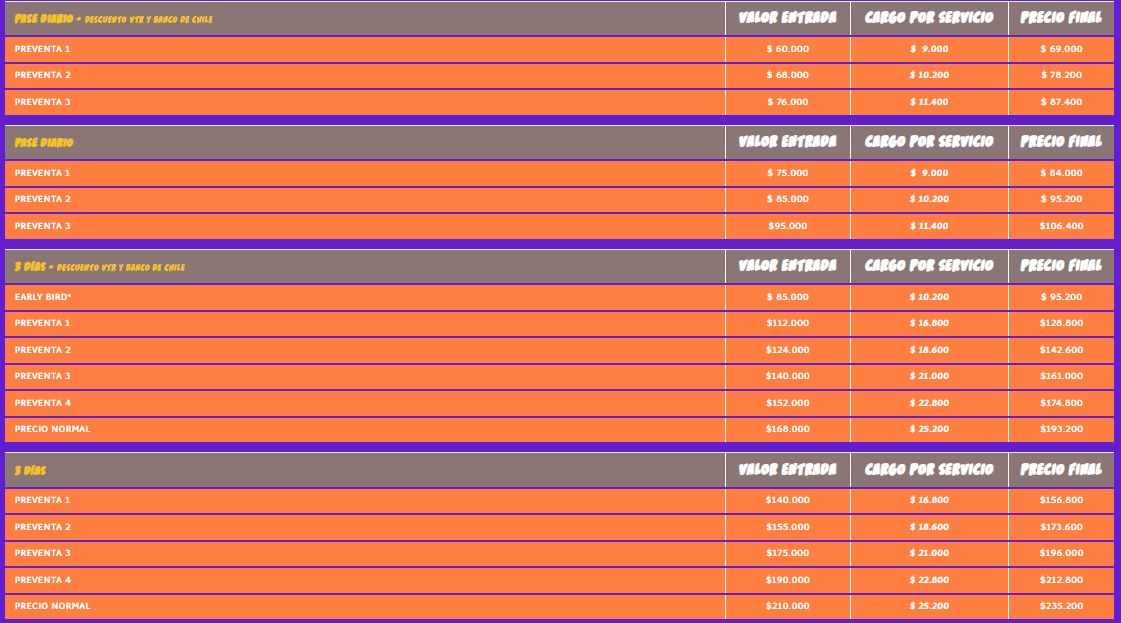
Task: Click the $168.000 normal price value
Action: coord(787,429)
